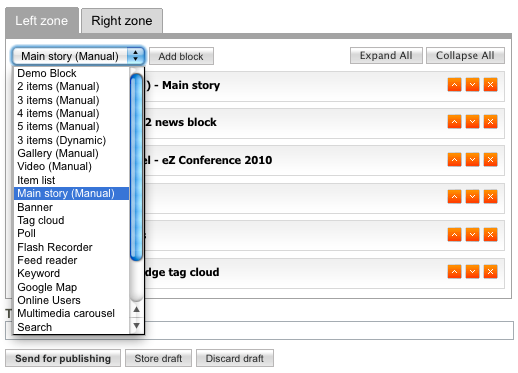Click the dropdown scroll down arrow

[136, 325]
